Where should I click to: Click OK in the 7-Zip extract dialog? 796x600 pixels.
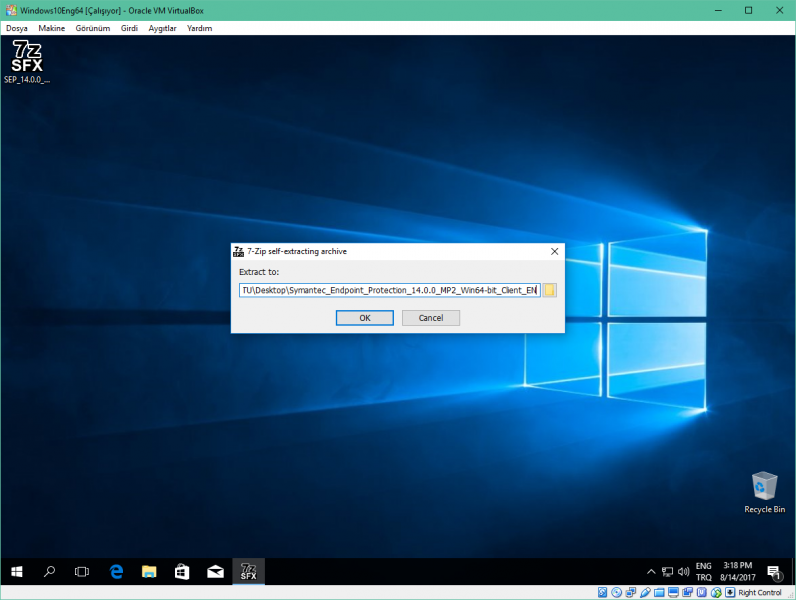(x=364, y=318)
